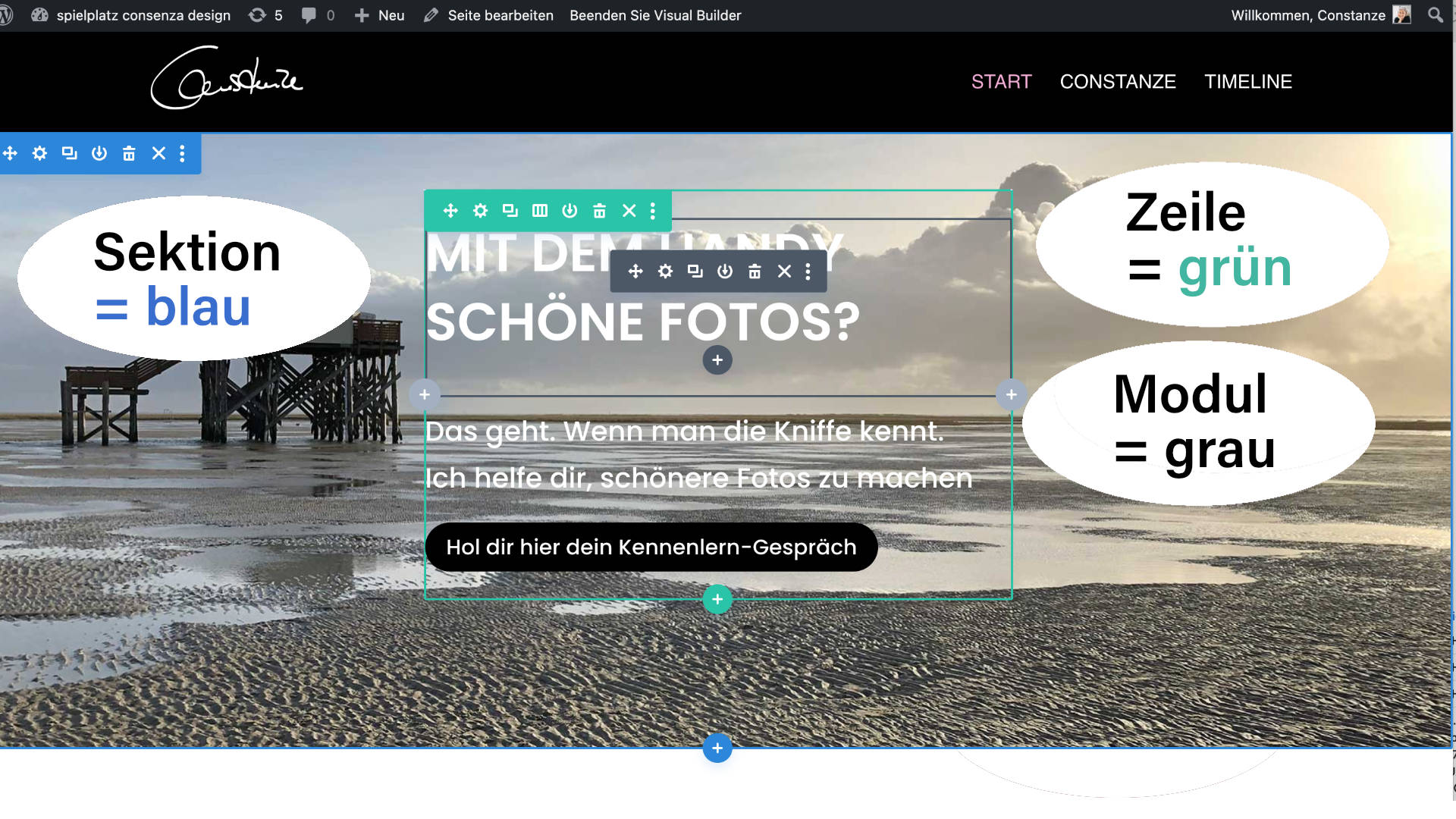Image resolution: width=1456 pixels, height=819 pixels.
Task: Open gray module settings gear
Action: (665, 271)
